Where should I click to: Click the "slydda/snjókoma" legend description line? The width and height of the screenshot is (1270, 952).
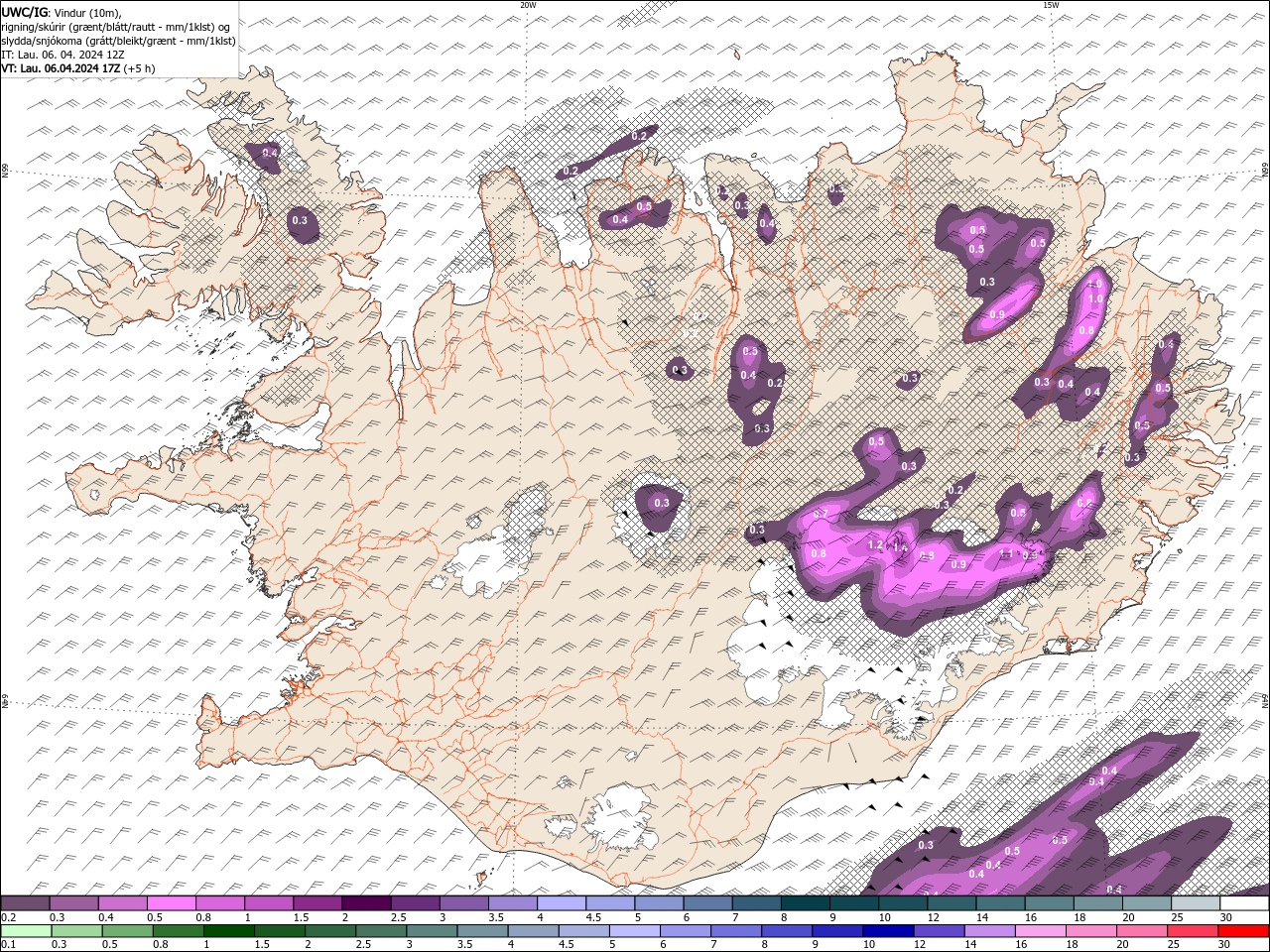click(x=118, y=41)
